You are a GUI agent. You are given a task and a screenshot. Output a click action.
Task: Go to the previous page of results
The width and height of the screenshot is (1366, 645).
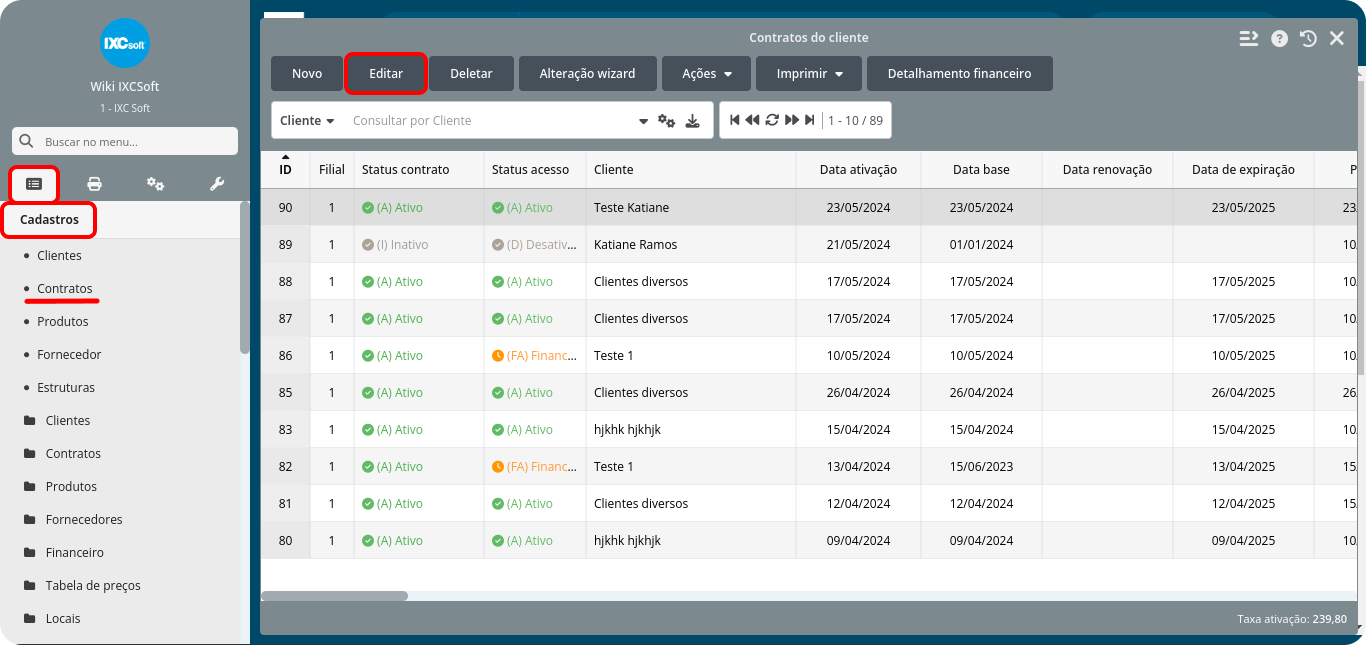tap(752, 120)
